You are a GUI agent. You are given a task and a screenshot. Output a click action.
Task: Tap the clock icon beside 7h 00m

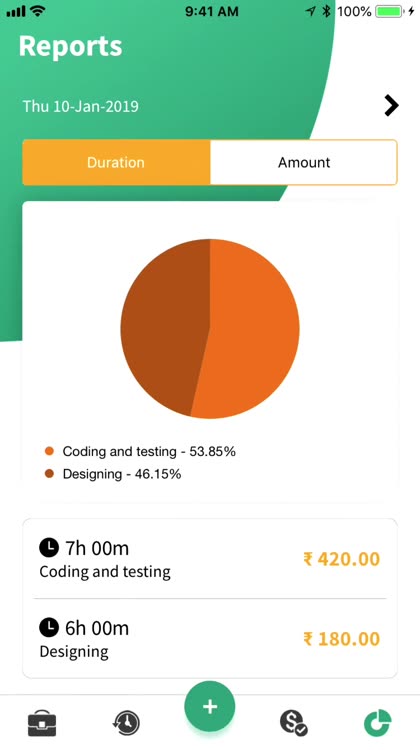[x=49, y=547]
